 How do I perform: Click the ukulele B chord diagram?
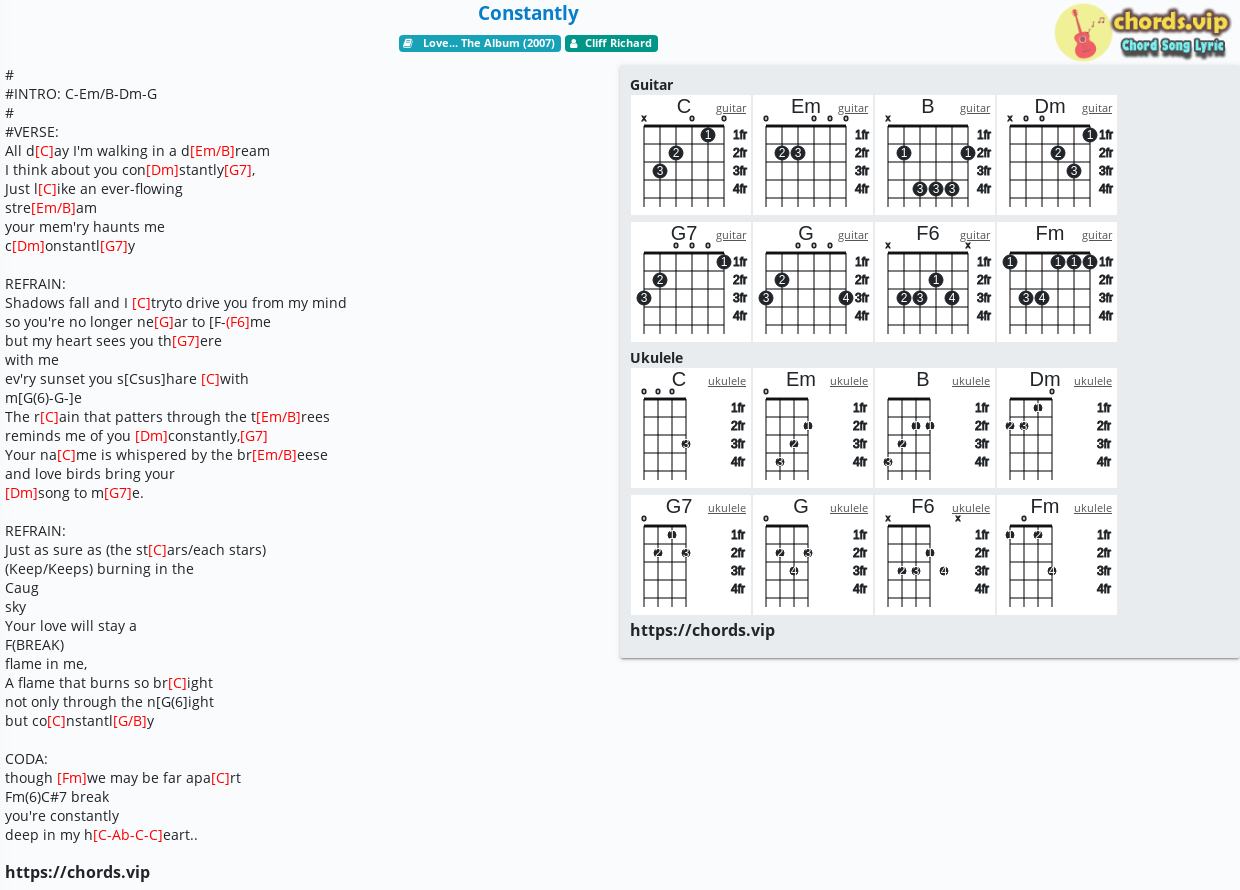(x=935, y=428)
